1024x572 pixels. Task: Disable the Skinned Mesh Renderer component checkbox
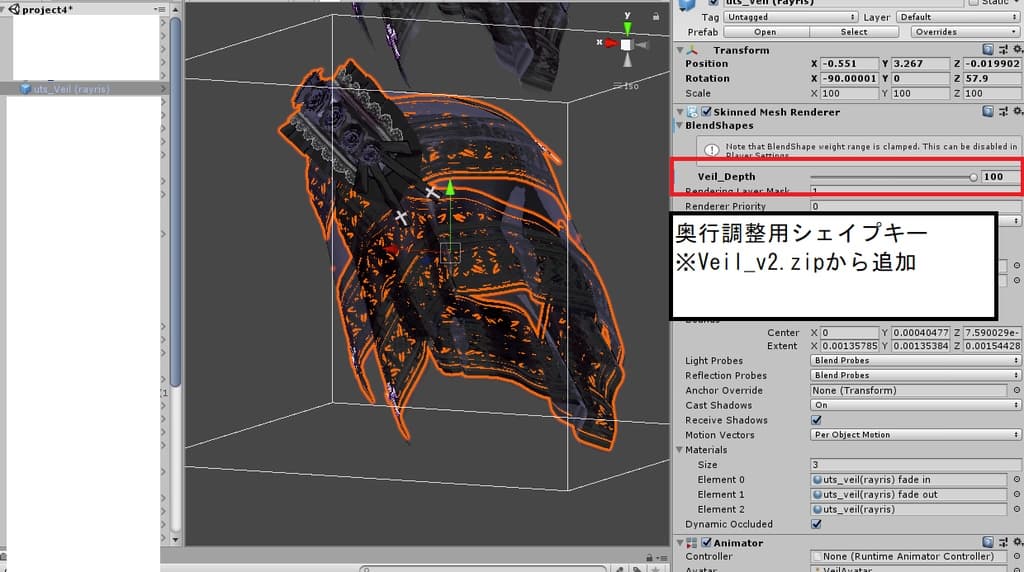coord(707,112)
